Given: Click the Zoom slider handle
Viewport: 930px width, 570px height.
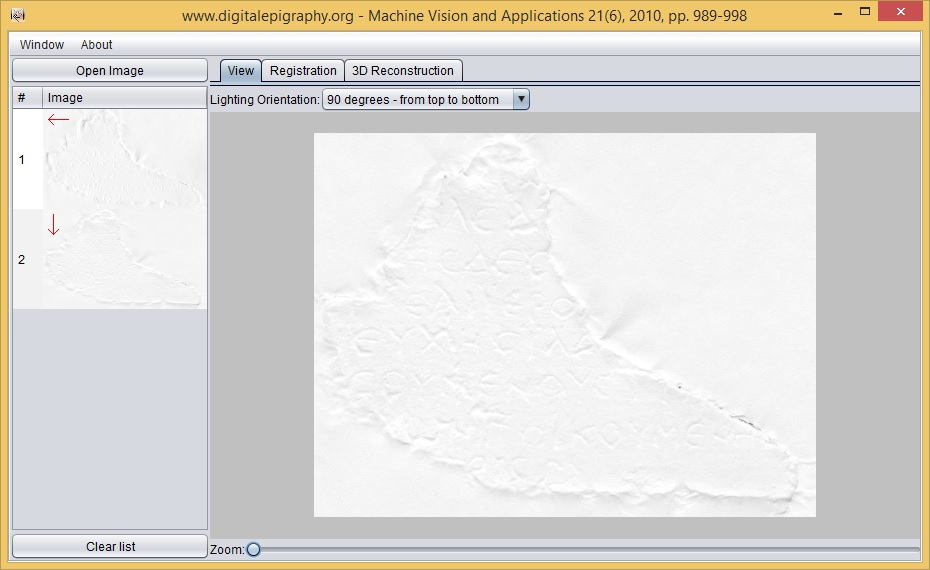Looking at the screenshot, I should coord(253,549).
